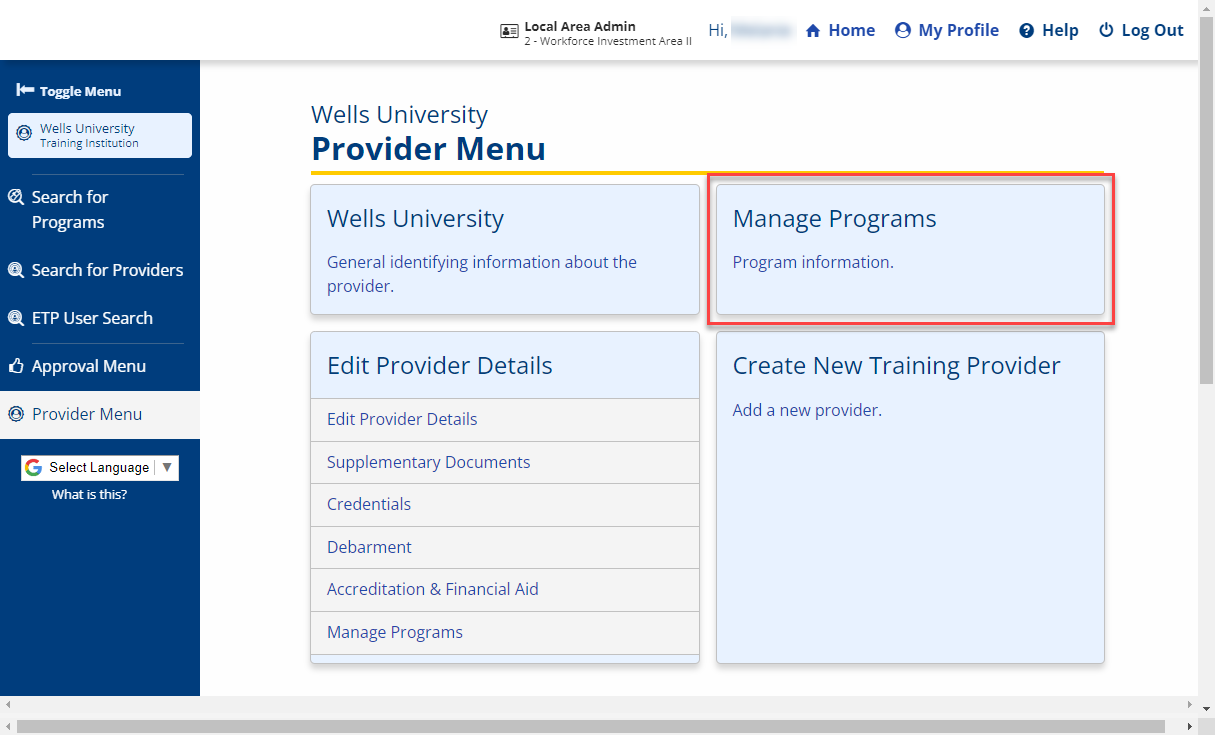1215x735 pixels.
Task: Click the Provider Menu sidebar icon
Action: point(16,414)
